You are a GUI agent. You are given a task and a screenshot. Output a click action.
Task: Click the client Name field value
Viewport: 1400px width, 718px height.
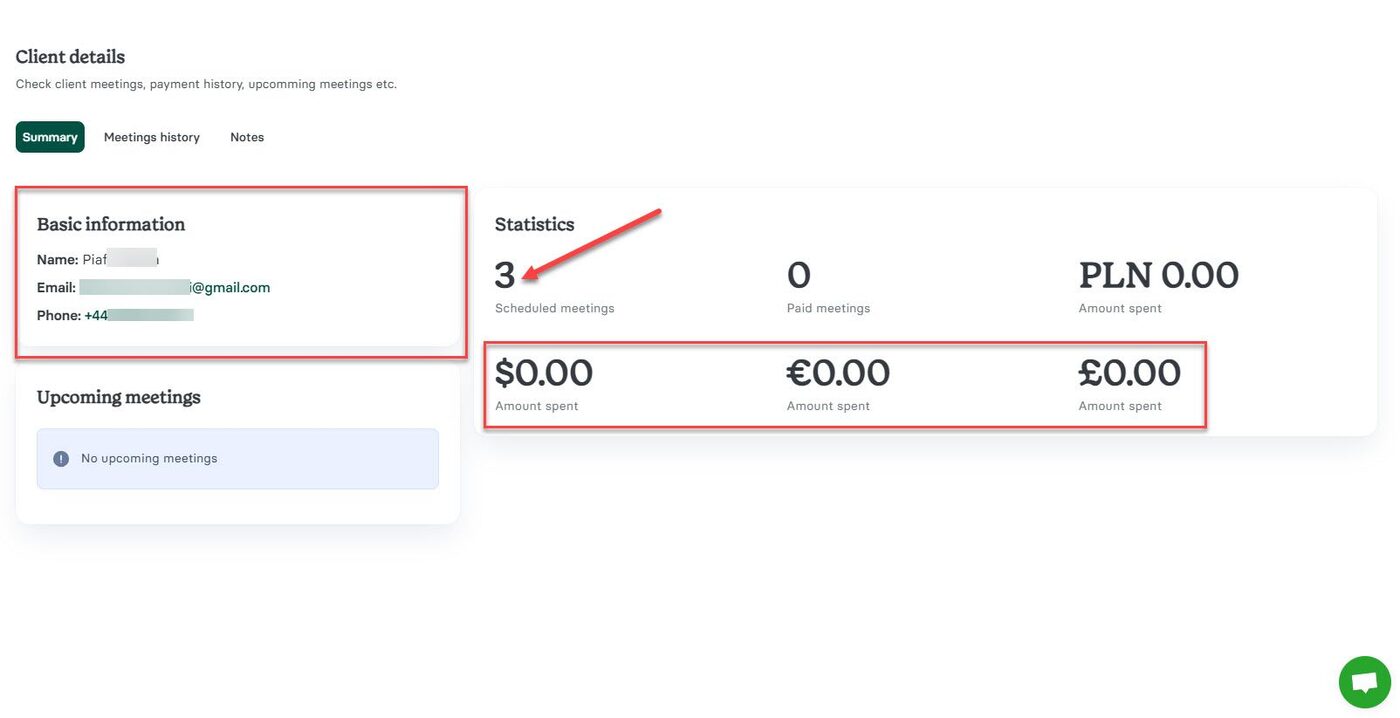120,260
